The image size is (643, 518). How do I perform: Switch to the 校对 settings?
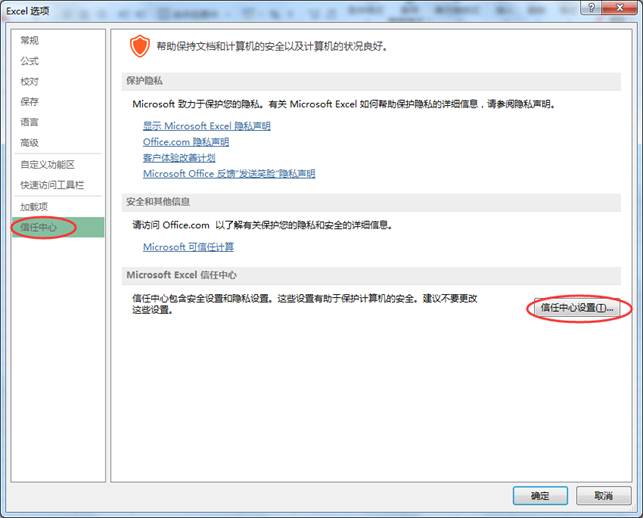pyautogui.click(x=30, y=81)
